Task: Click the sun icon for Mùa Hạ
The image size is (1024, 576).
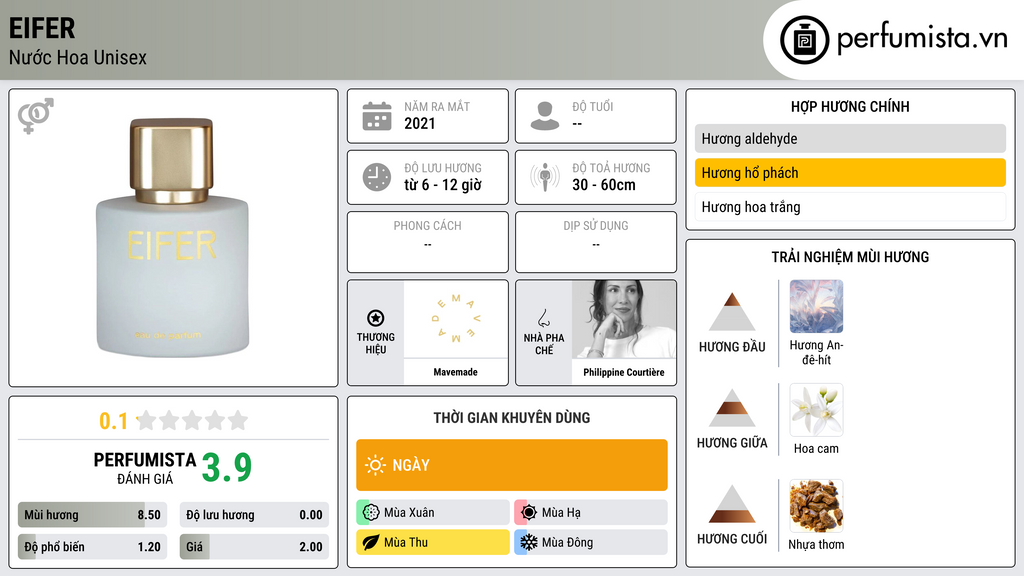Action: click(x=529, y=512)
